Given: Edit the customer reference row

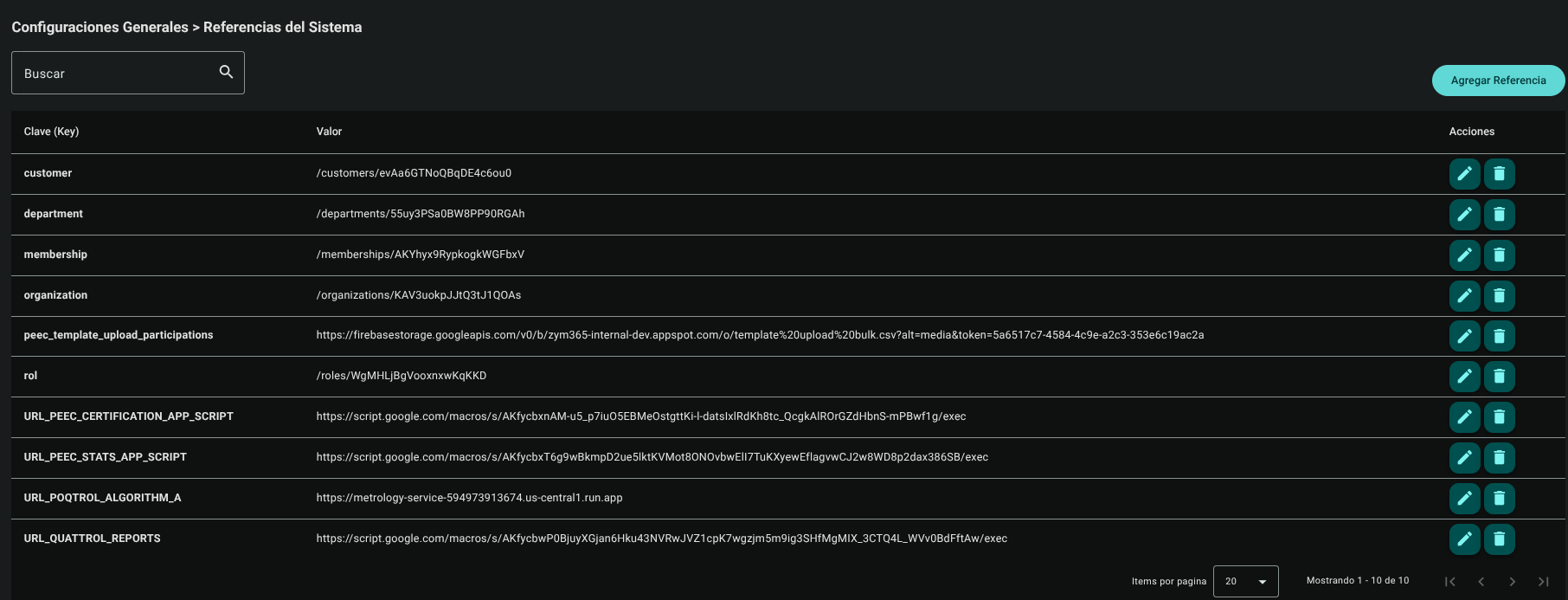Looking at the screenshot, I should 1464,174.
